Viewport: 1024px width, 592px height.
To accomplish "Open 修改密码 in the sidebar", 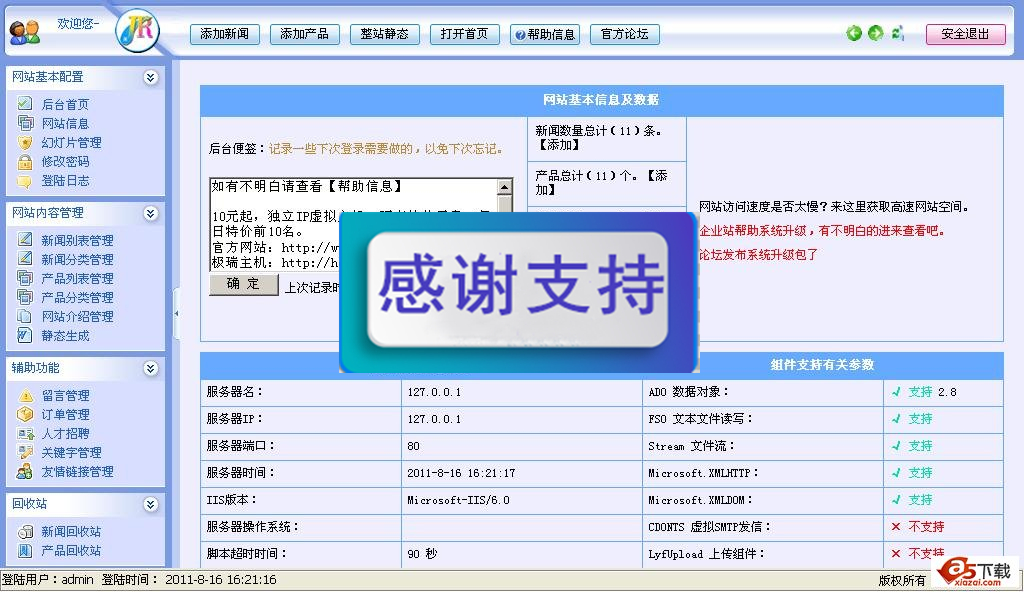I will point(65,161).
